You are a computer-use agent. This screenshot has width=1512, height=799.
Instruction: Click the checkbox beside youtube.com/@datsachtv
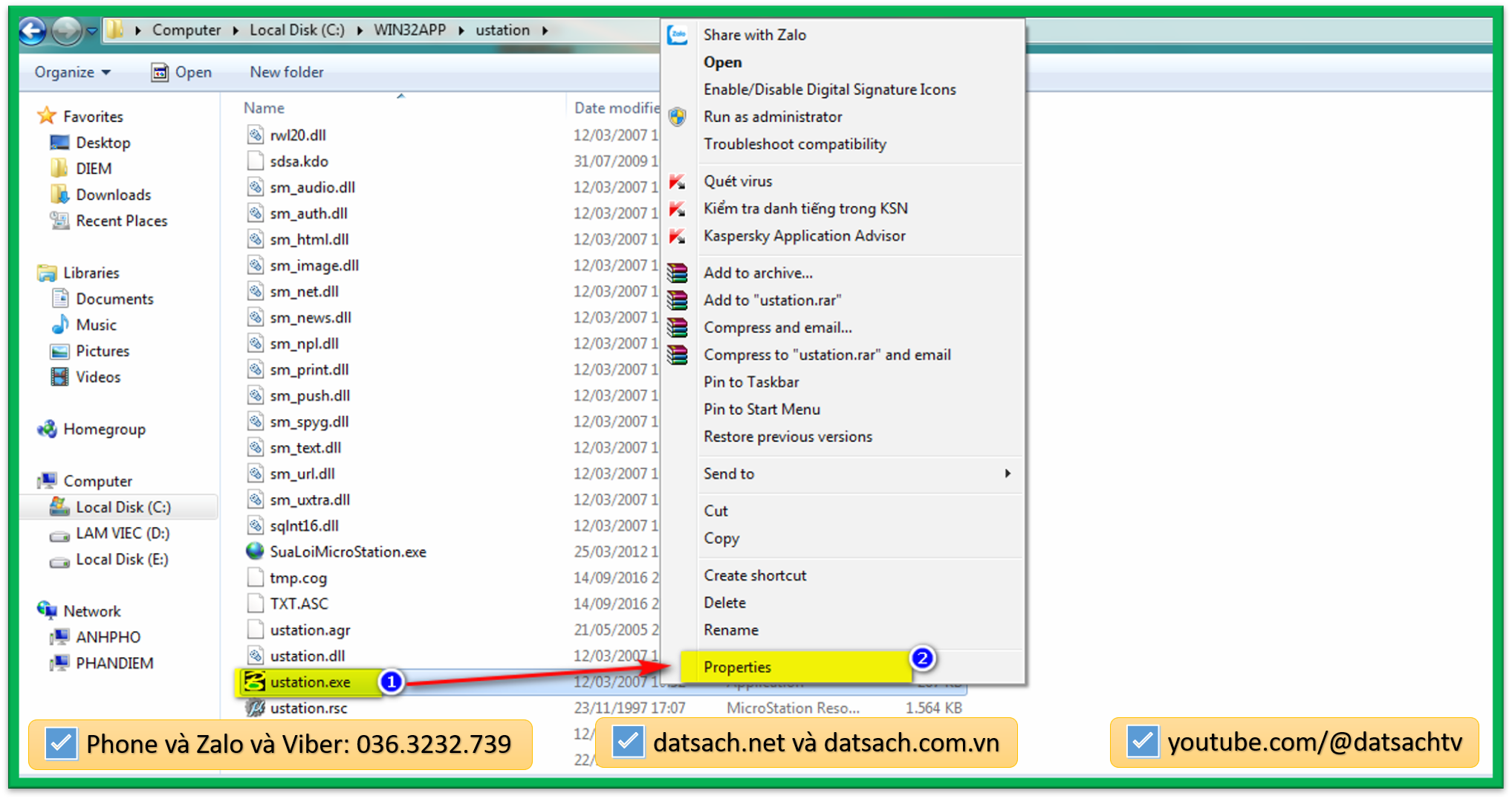(x=1142, y=741)
